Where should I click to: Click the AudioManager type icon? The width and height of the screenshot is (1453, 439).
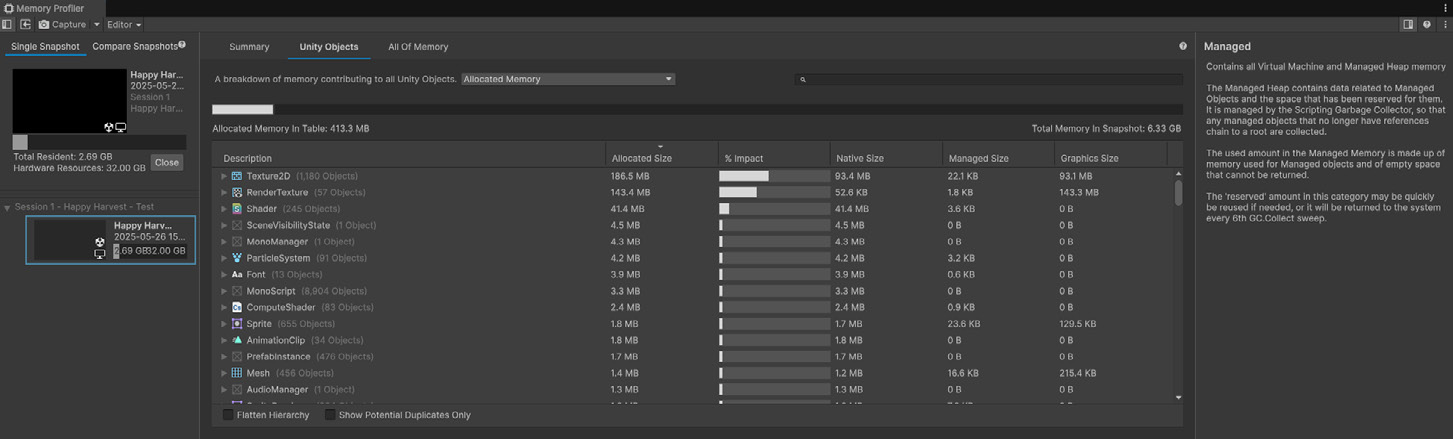tap(237, 389)
